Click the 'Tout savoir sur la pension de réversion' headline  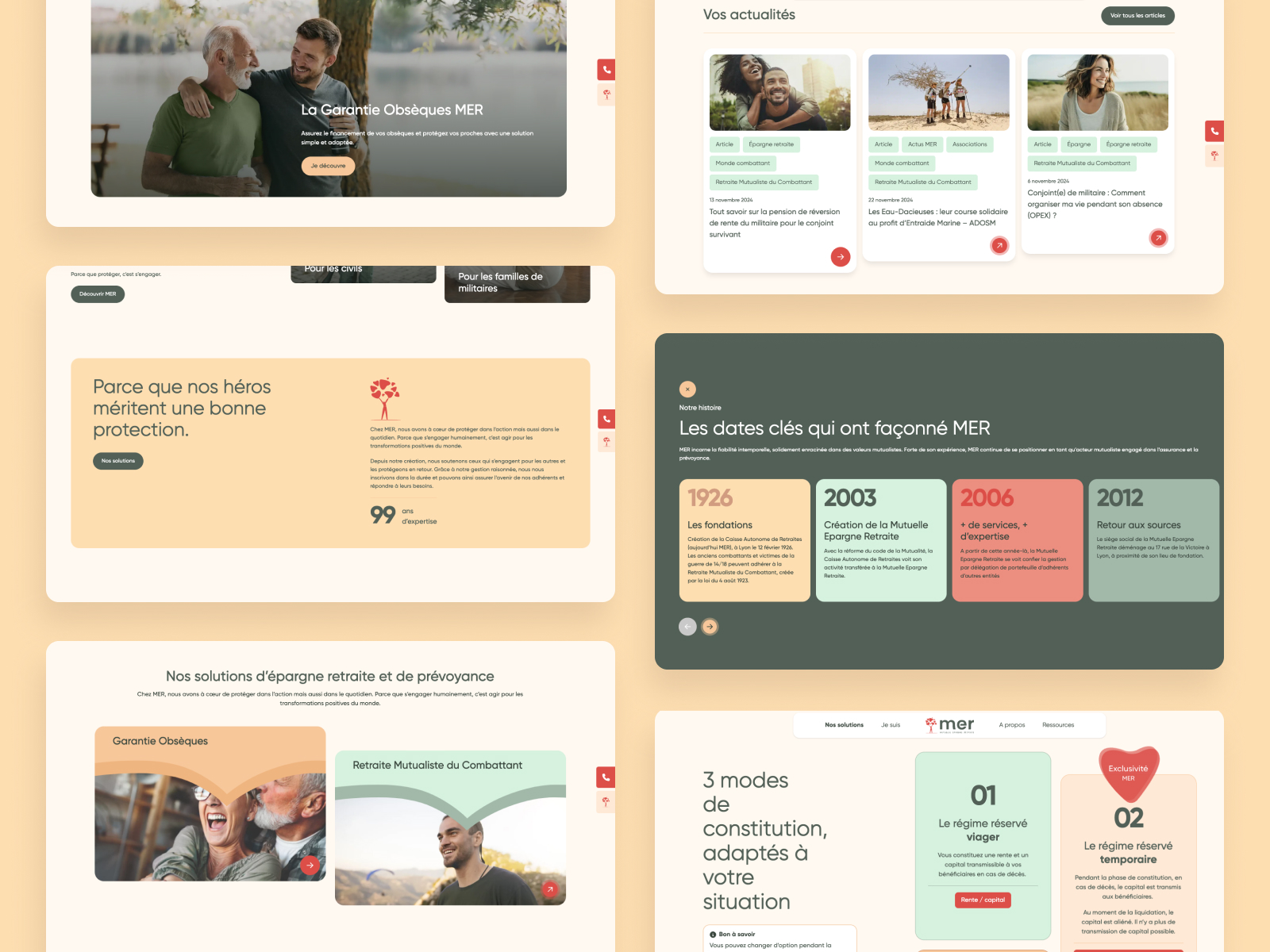tap(775, 223)
